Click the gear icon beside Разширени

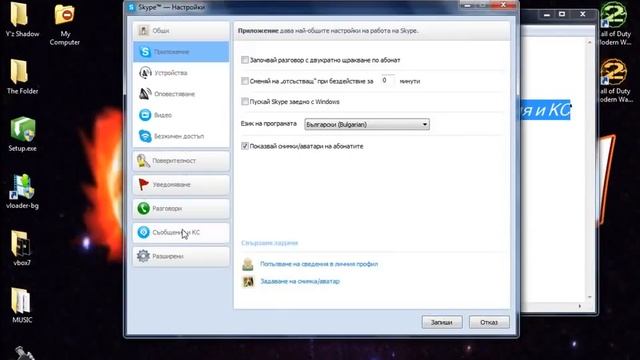(x=143, y=256)
